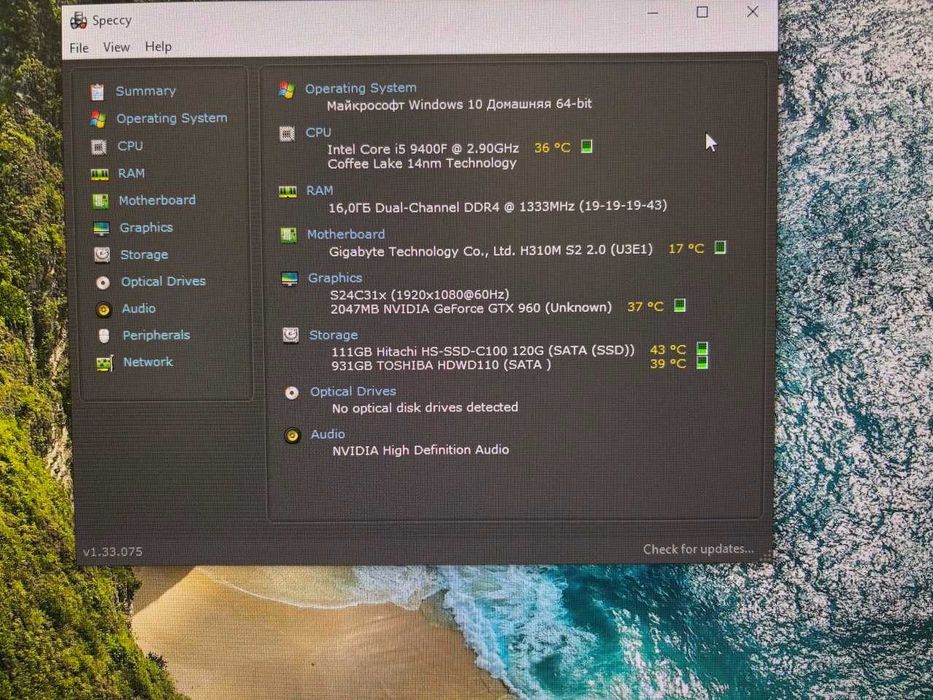Click the Audio speaker icon in sidebar
The image size is (933, 700).
(104, 310)
